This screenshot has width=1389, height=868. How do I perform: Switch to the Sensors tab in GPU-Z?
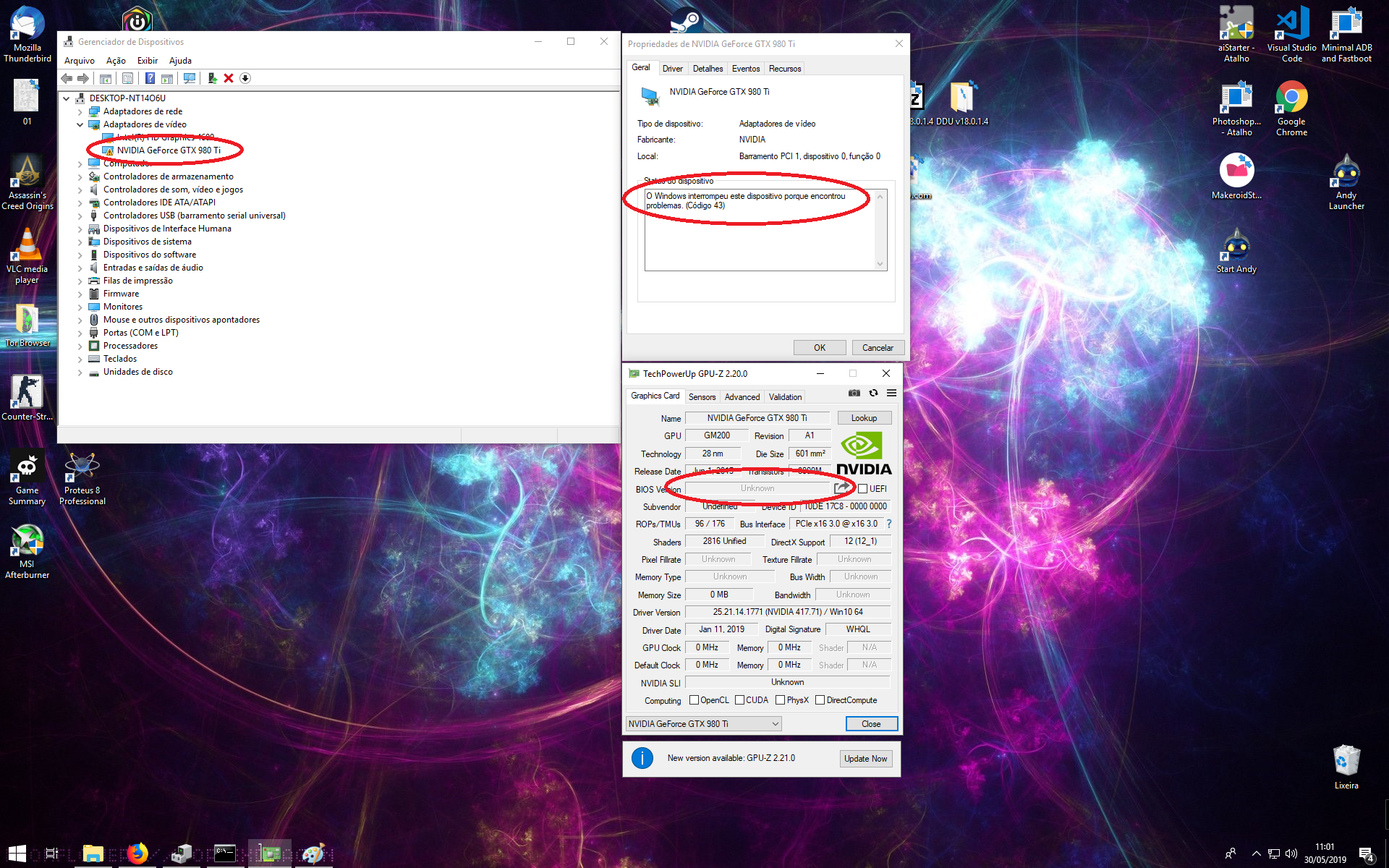(702, 397)
